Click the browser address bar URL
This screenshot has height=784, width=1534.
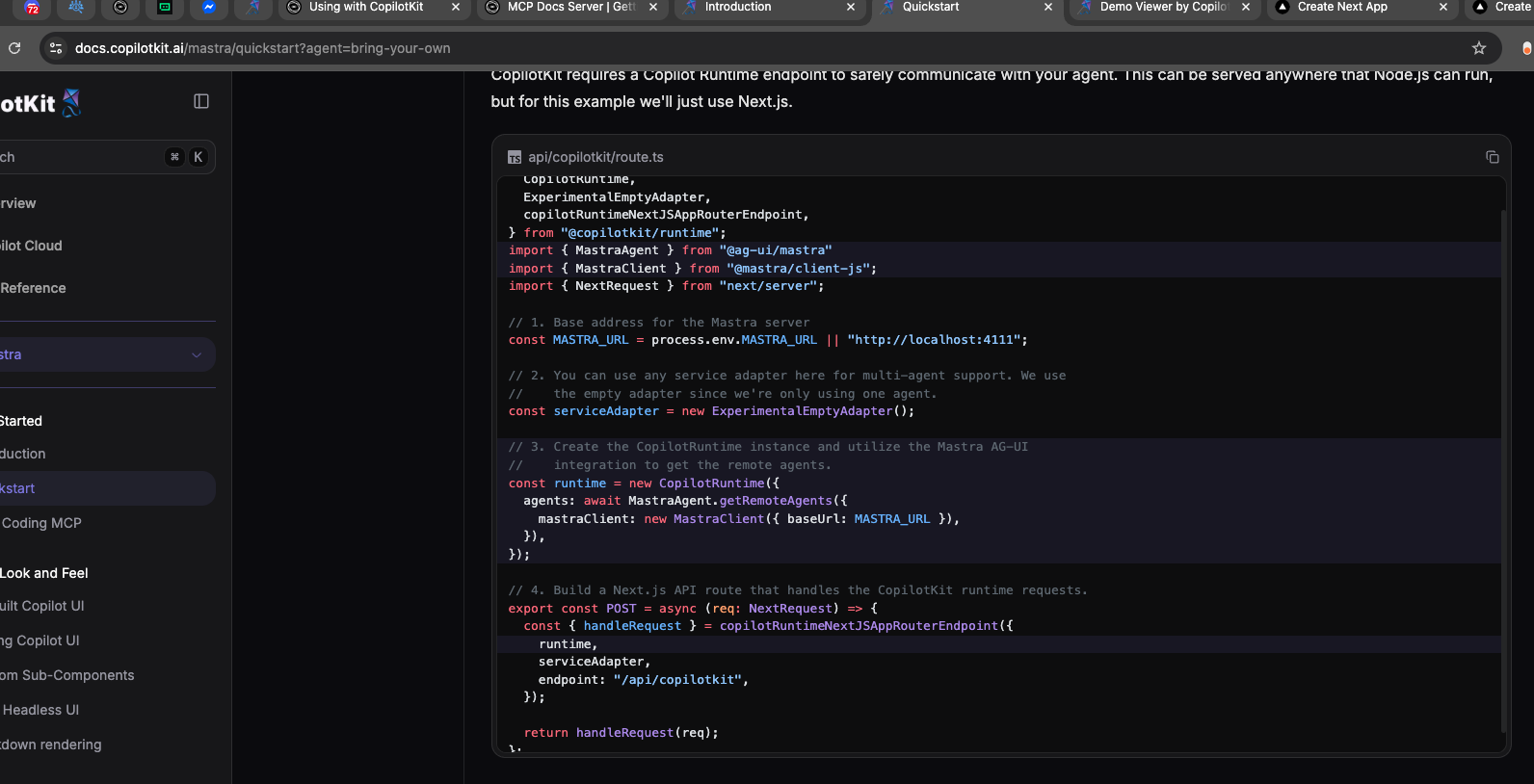point(262,48)
